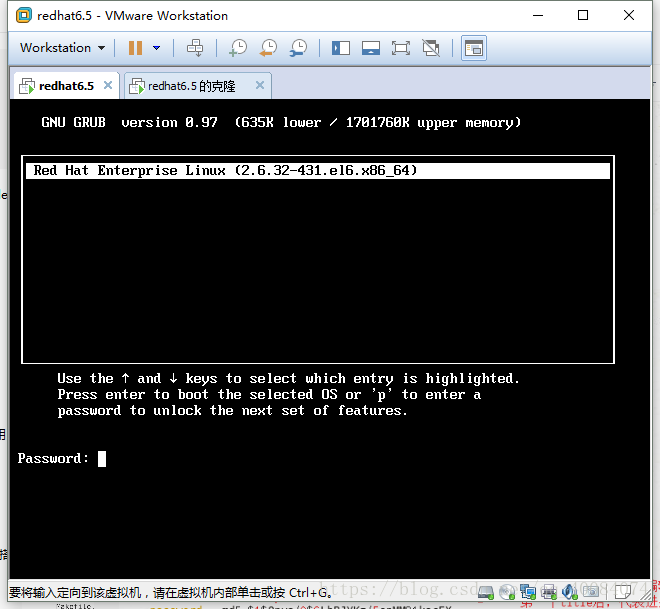Expand the power options dropdown arrow
Viewport: 660px width, 609px height.
[x=157, y=48]
